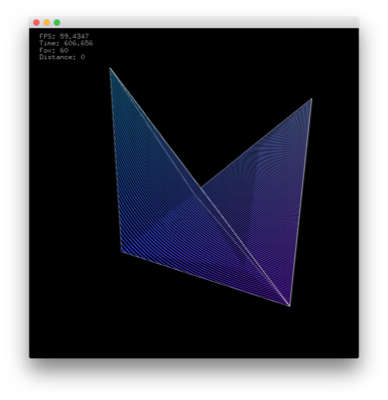388x400 pixels.
Task: Minimize the window with the yellow button
Action: tap(47, 23)
